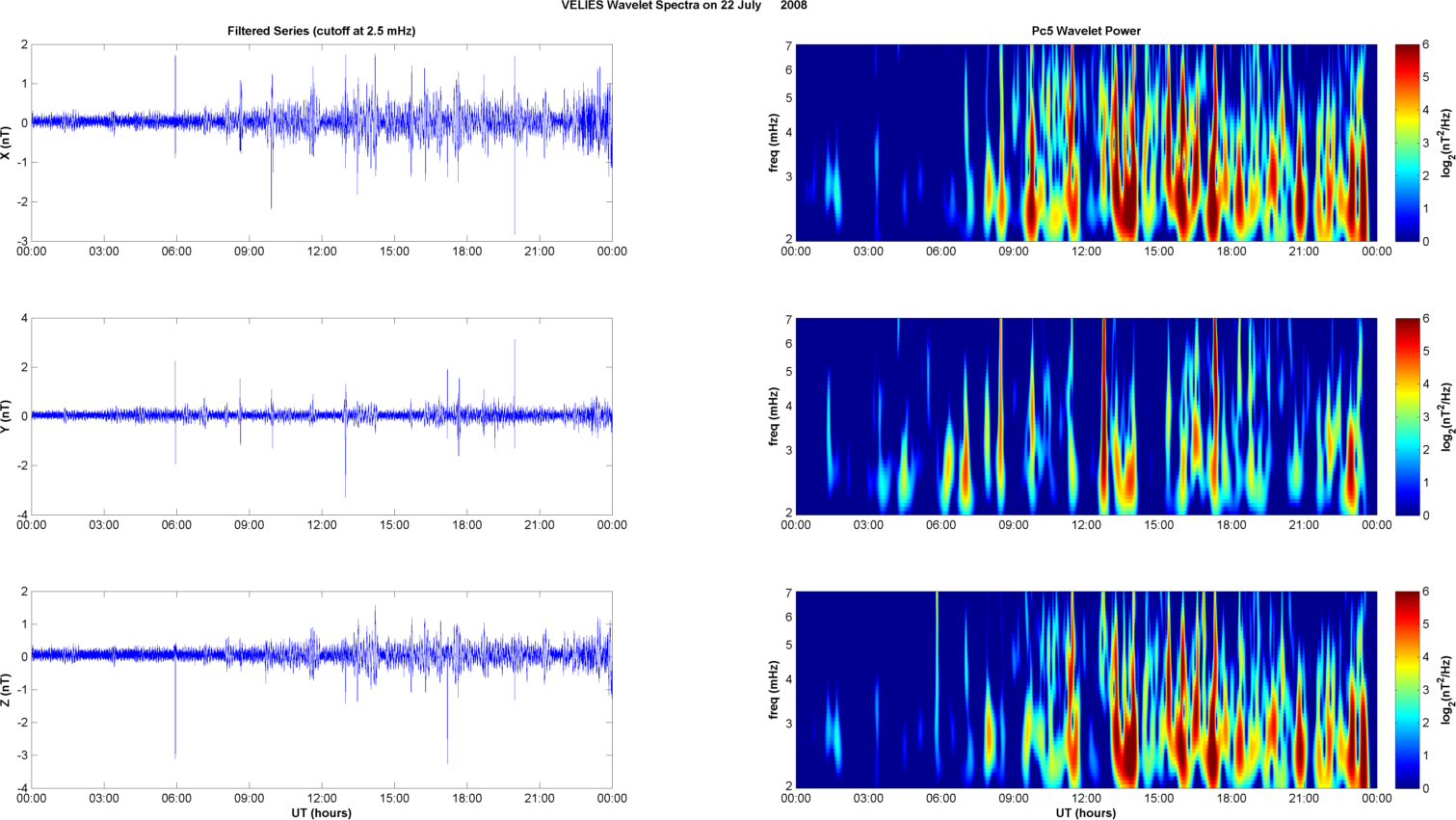Click inside the Z component filtered time series plot

[x=322, y=690]
